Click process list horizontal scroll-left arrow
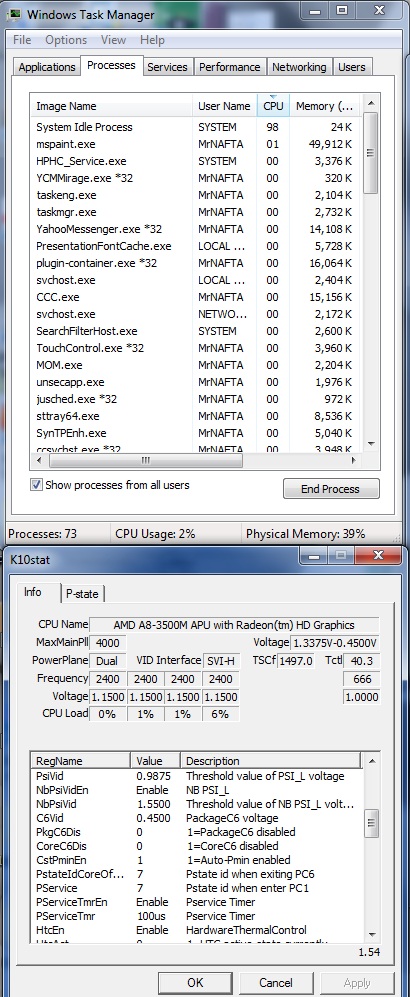This screenshot has width=410, height=997. [x=38, y=460]
